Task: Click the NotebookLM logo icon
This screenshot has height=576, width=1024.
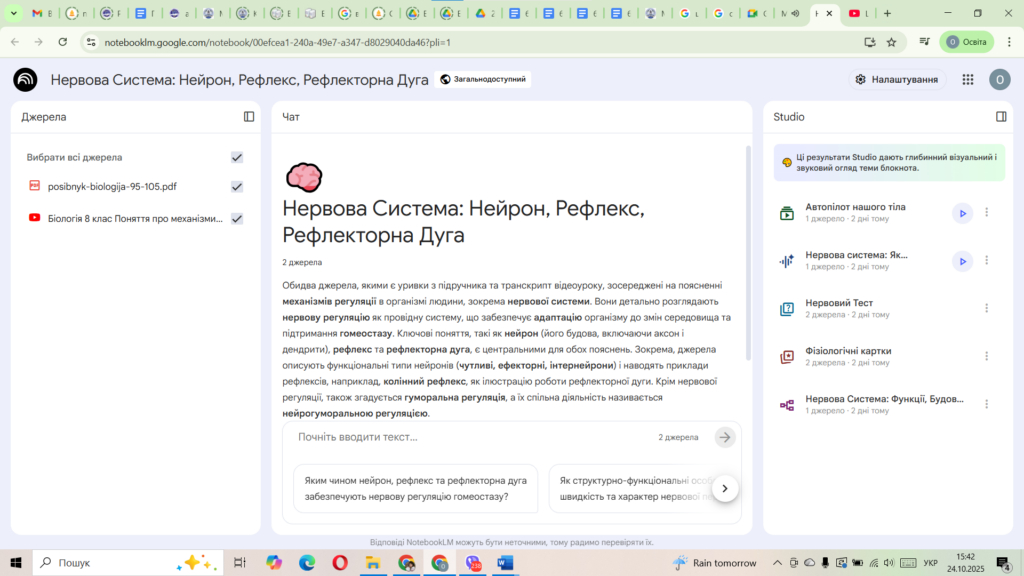Action: click(25, 80)
